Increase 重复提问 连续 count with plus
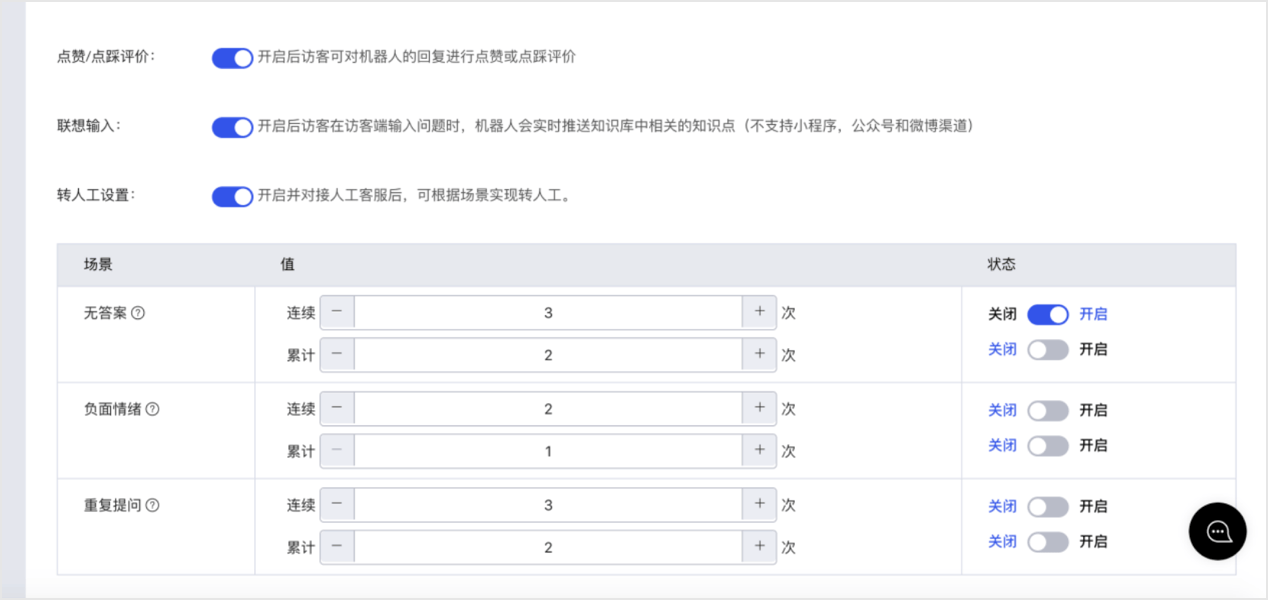The height and width of the screenshot is (600, 1268). coord(759,505)
